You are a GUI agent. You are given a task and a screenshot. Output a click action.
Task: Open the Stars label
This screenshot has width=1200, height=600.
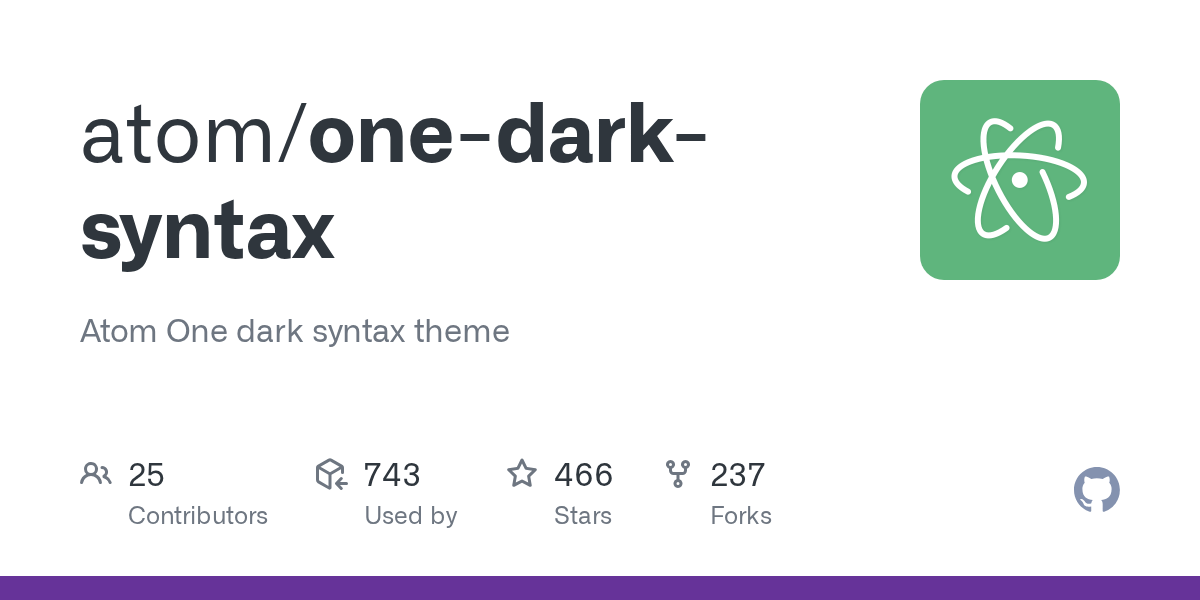(x=583, y=516)
